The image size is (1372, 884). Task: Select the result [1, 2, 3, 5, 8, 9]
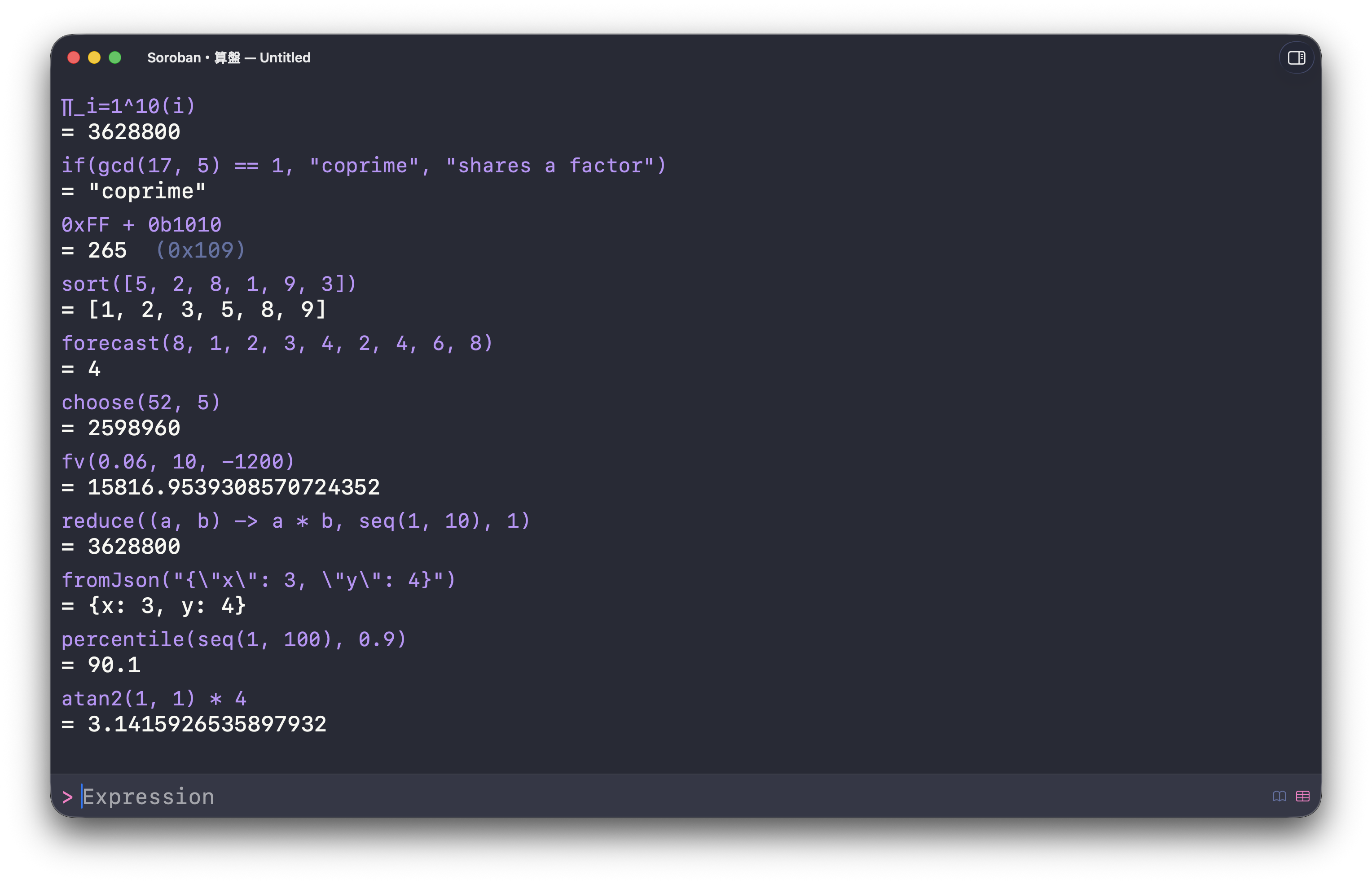point(207,310)
